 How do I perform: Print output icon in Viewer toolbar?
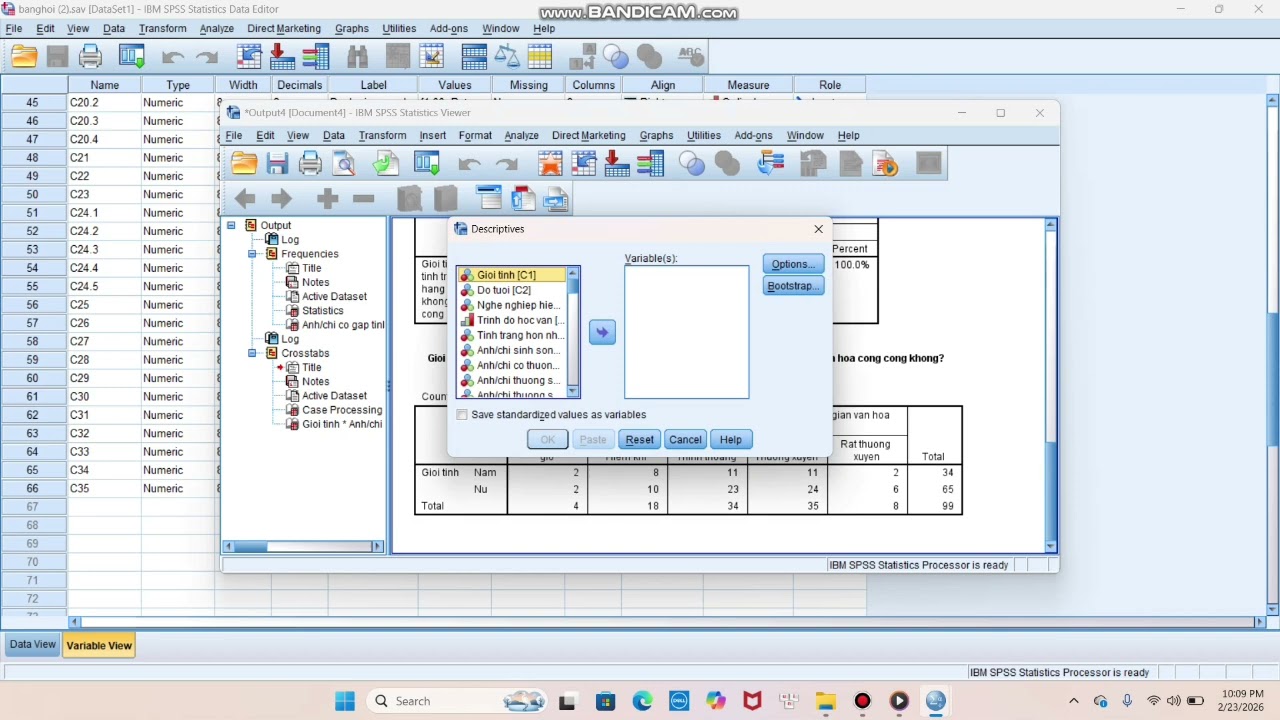[x=310, y=163]
